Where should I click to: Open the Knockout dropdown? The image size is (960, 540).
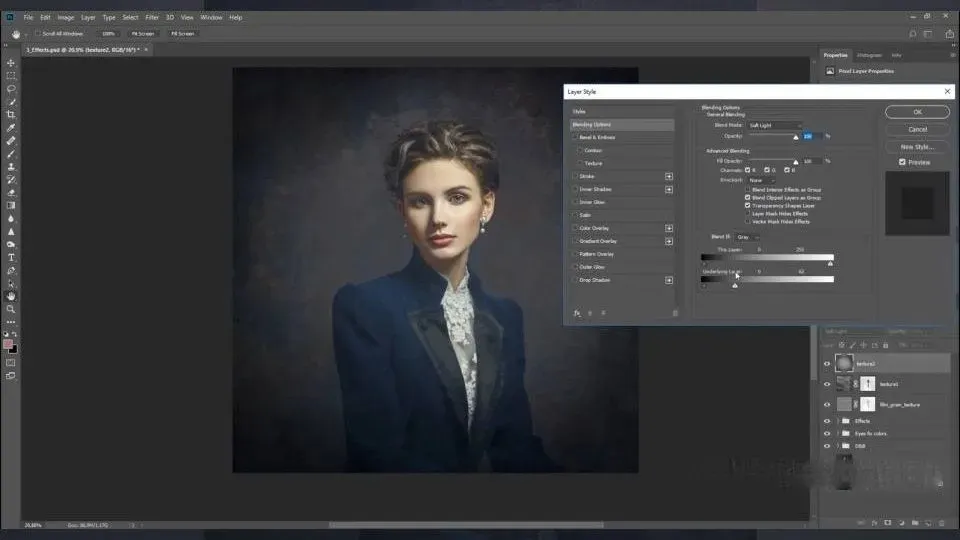(x=760, y=180)
